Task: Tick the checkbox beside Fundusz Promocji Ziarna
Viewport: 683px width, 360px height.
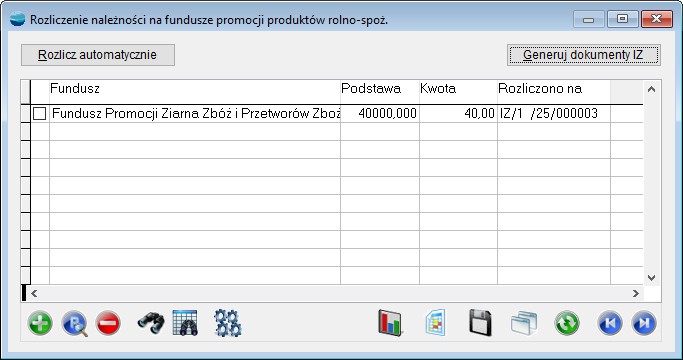Action: 39,114
